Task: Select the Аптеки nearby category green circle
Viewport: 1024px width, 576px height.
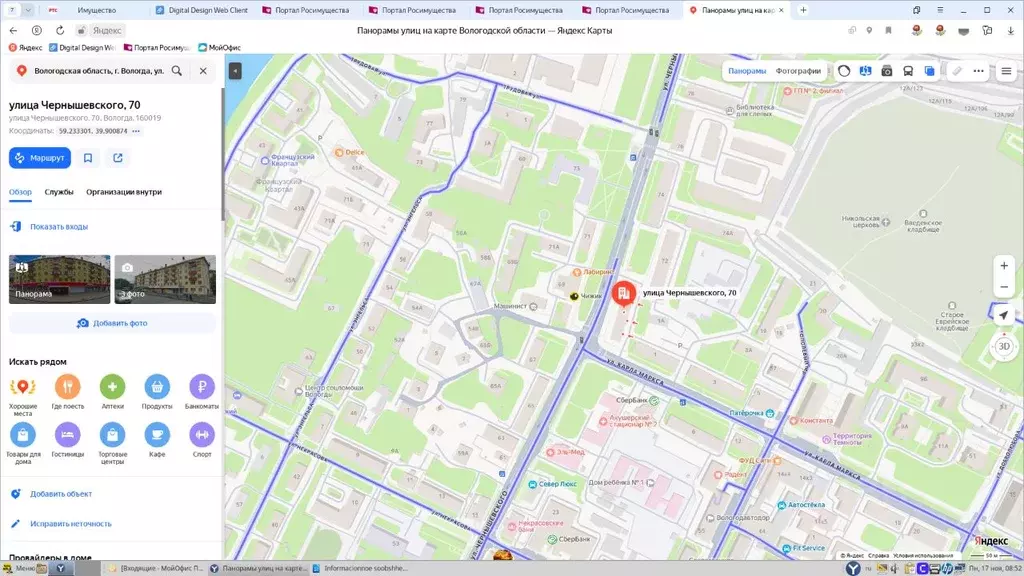Action: pyautogui.click(x=112, y=387)
